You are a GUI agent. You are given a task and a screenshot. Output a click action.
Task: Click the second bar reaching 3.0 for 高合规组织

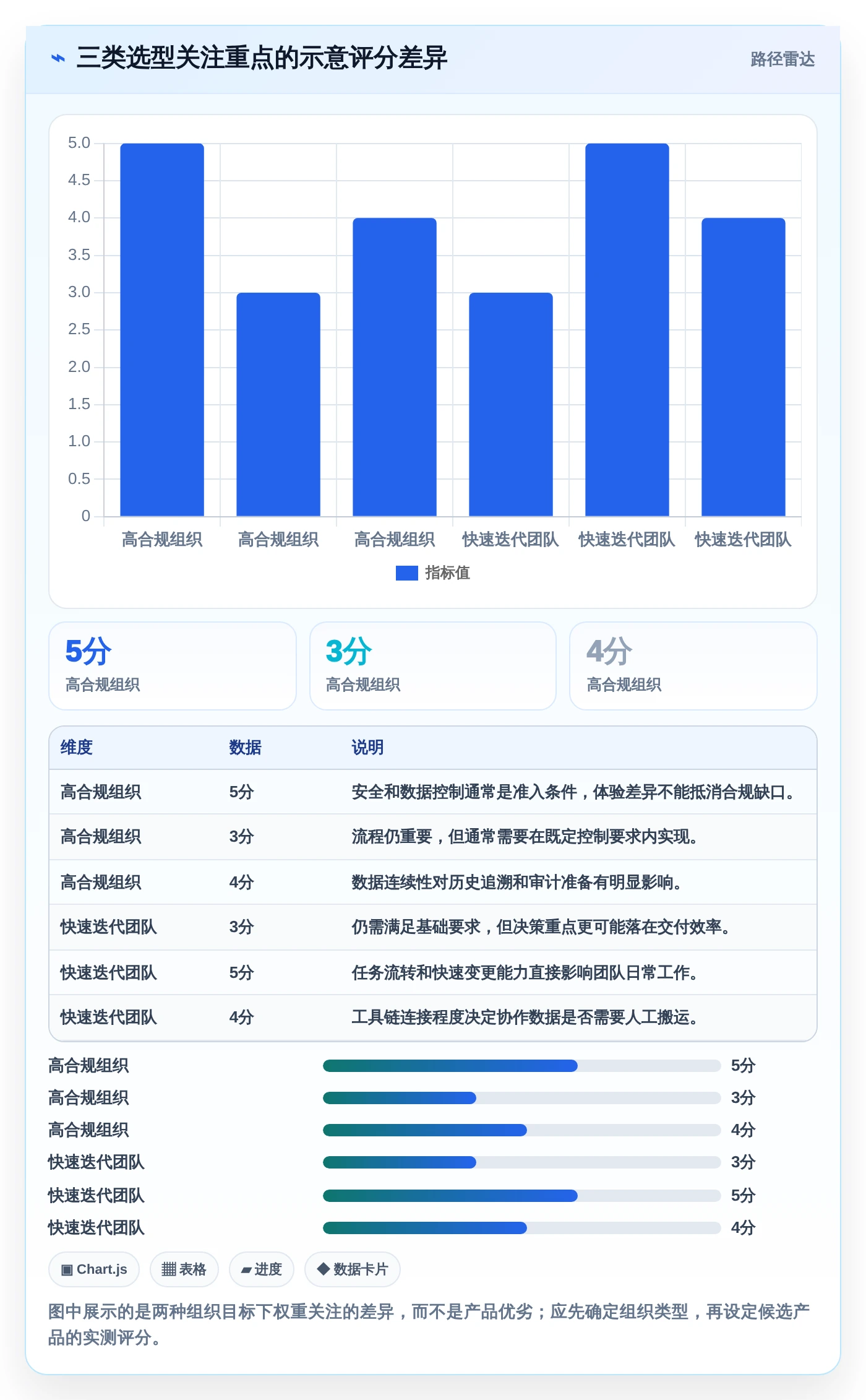(278, 405)
